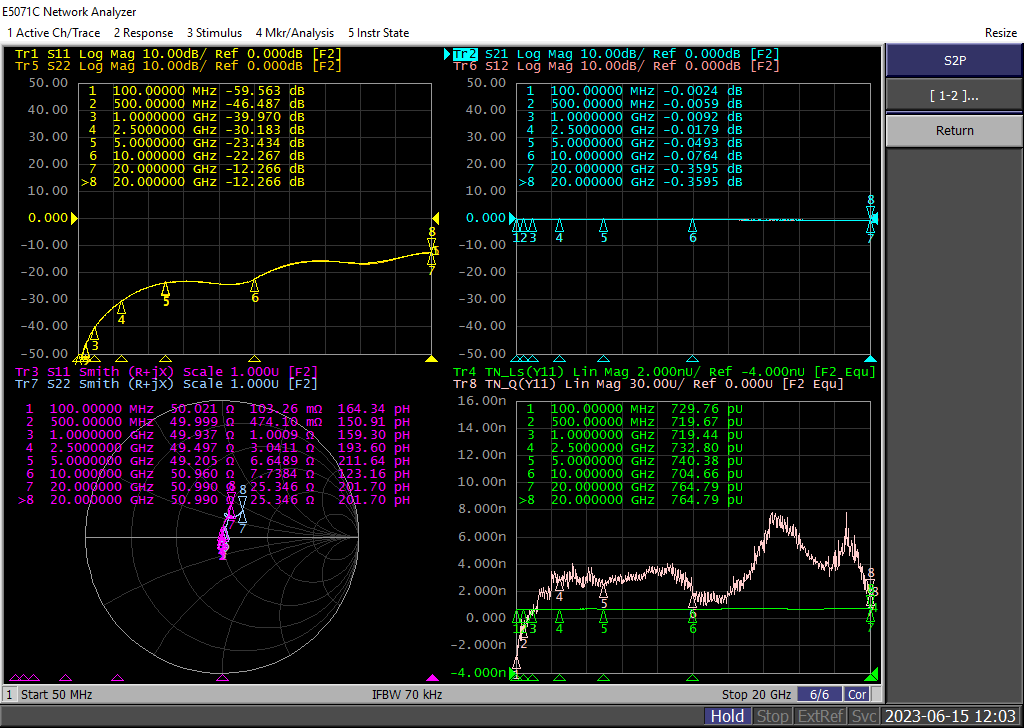Activate trace label Tr4 TN_Ls(Y11)

(664, 372)
